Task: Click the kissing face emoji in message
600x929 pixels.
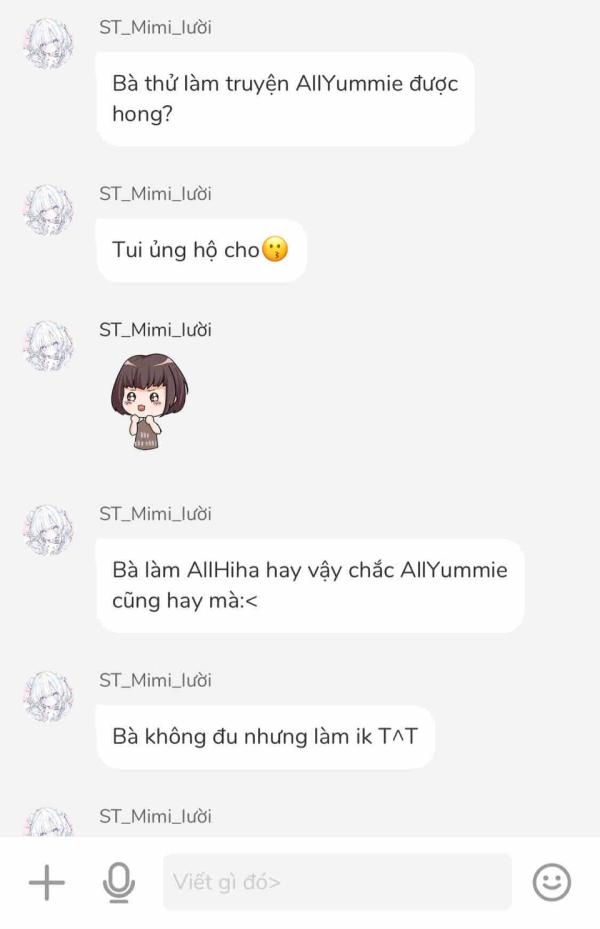Action: pyautogui.click(x=275, y=249)
